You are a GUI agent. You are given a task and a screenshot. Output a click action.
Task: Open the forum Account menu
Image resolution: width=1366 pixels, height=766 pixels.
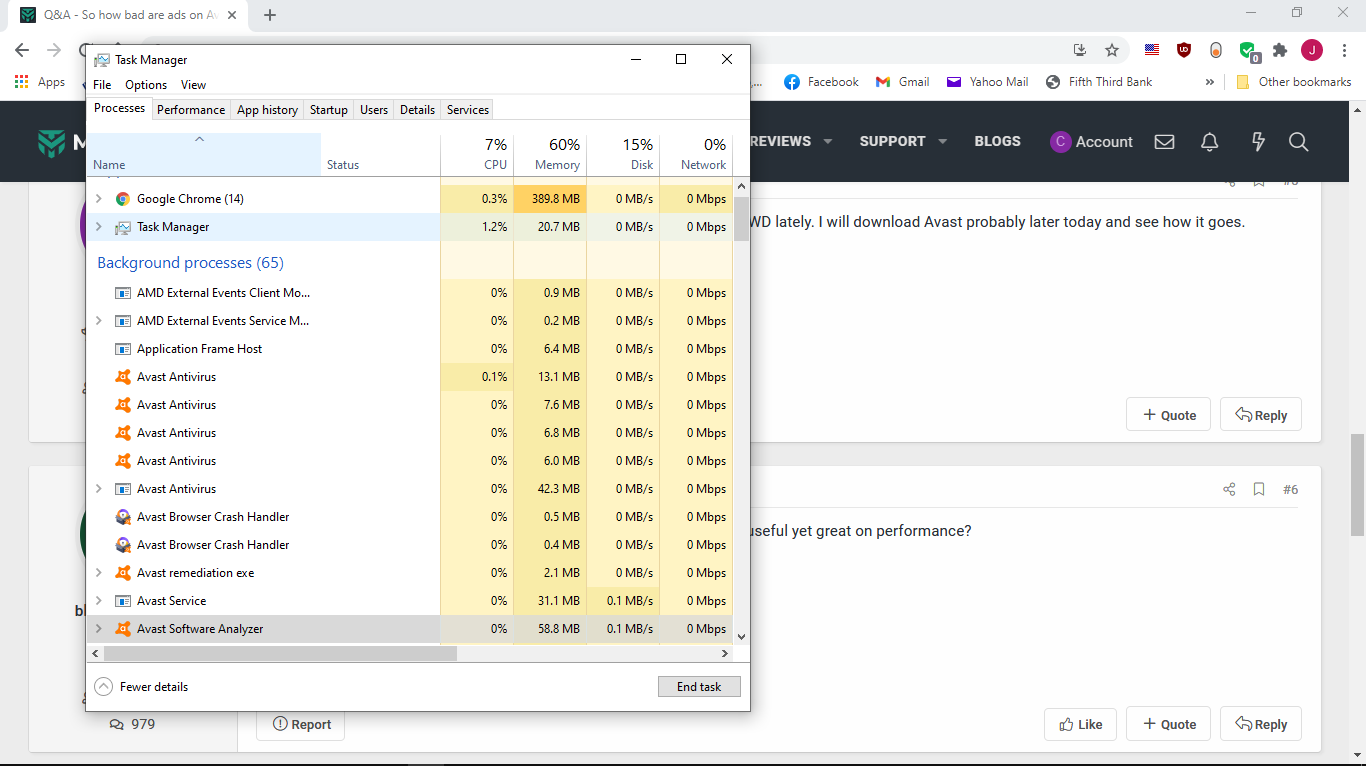point(1091,142)
